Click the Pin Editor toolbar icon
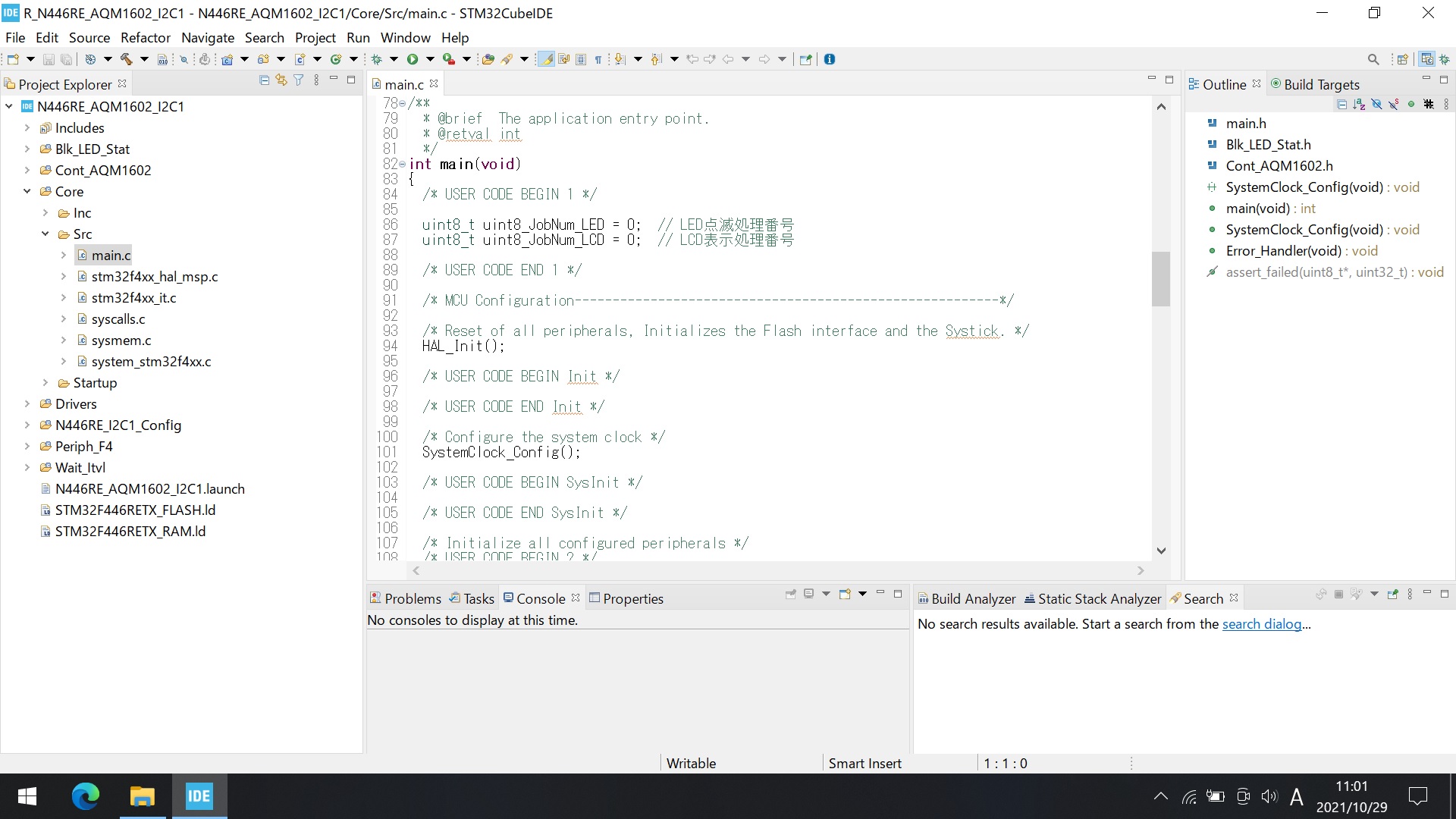 point(805,59)
